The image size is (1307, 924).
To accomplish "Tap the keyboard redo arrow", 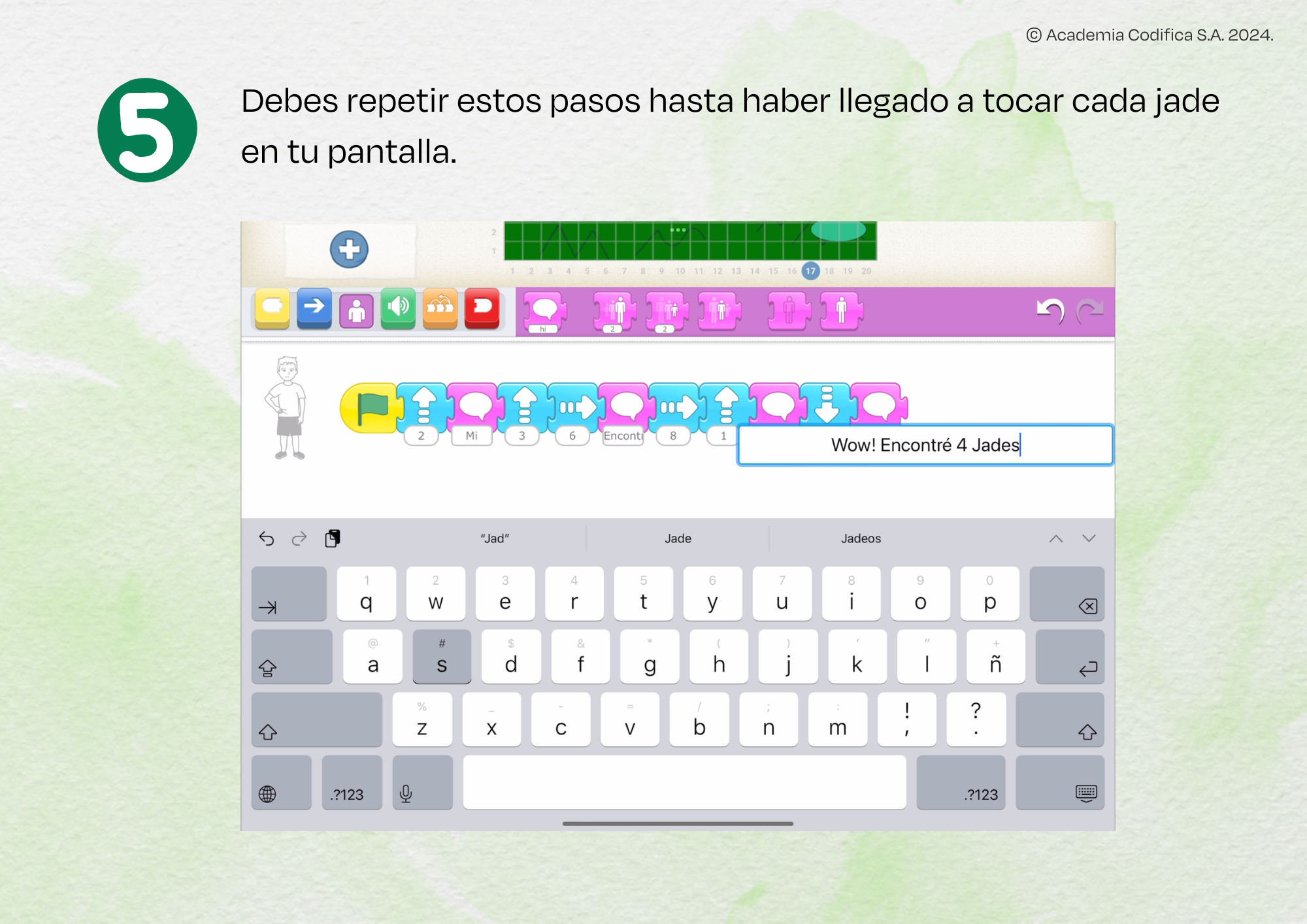I will point(299,538).
